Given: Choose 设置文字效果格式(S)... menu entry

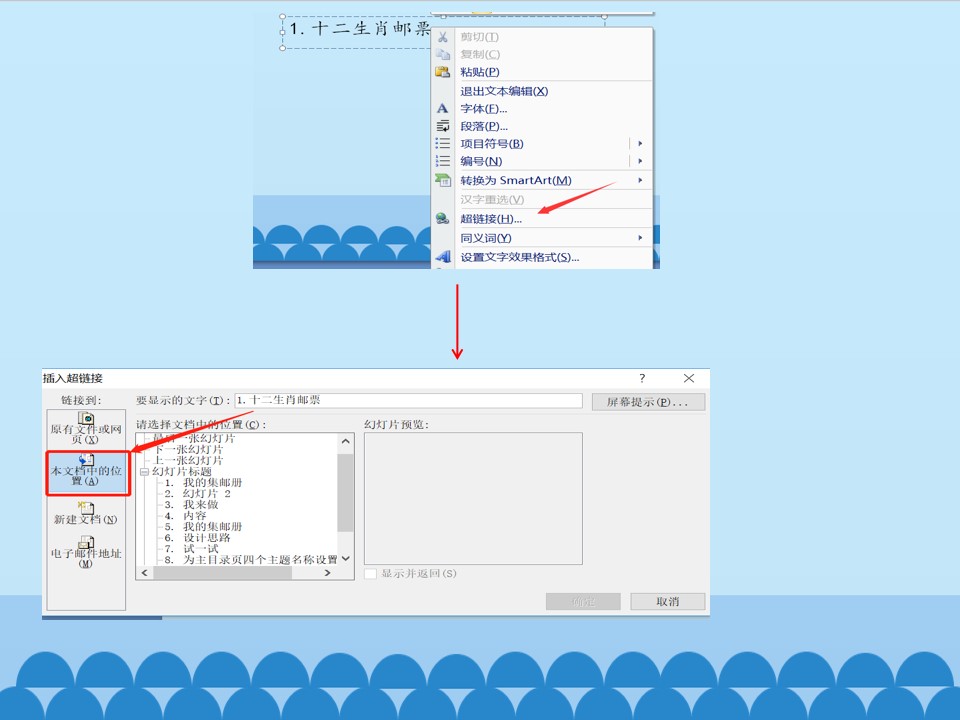Looking at the screenshot, I should 520,257.
